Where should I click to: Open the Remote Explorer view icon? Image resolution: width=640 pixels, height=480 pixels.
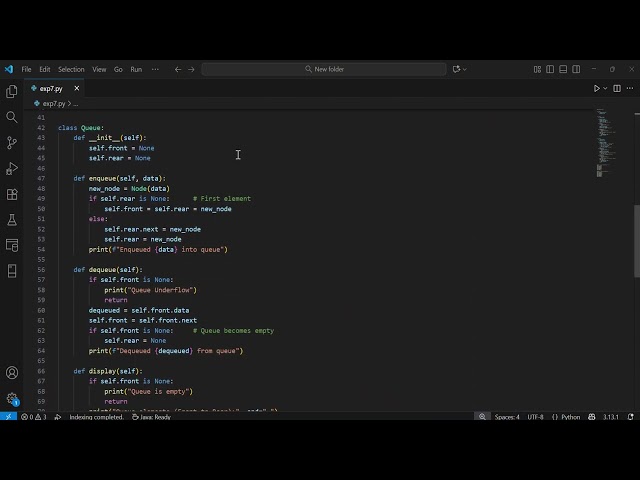(12, 245)
